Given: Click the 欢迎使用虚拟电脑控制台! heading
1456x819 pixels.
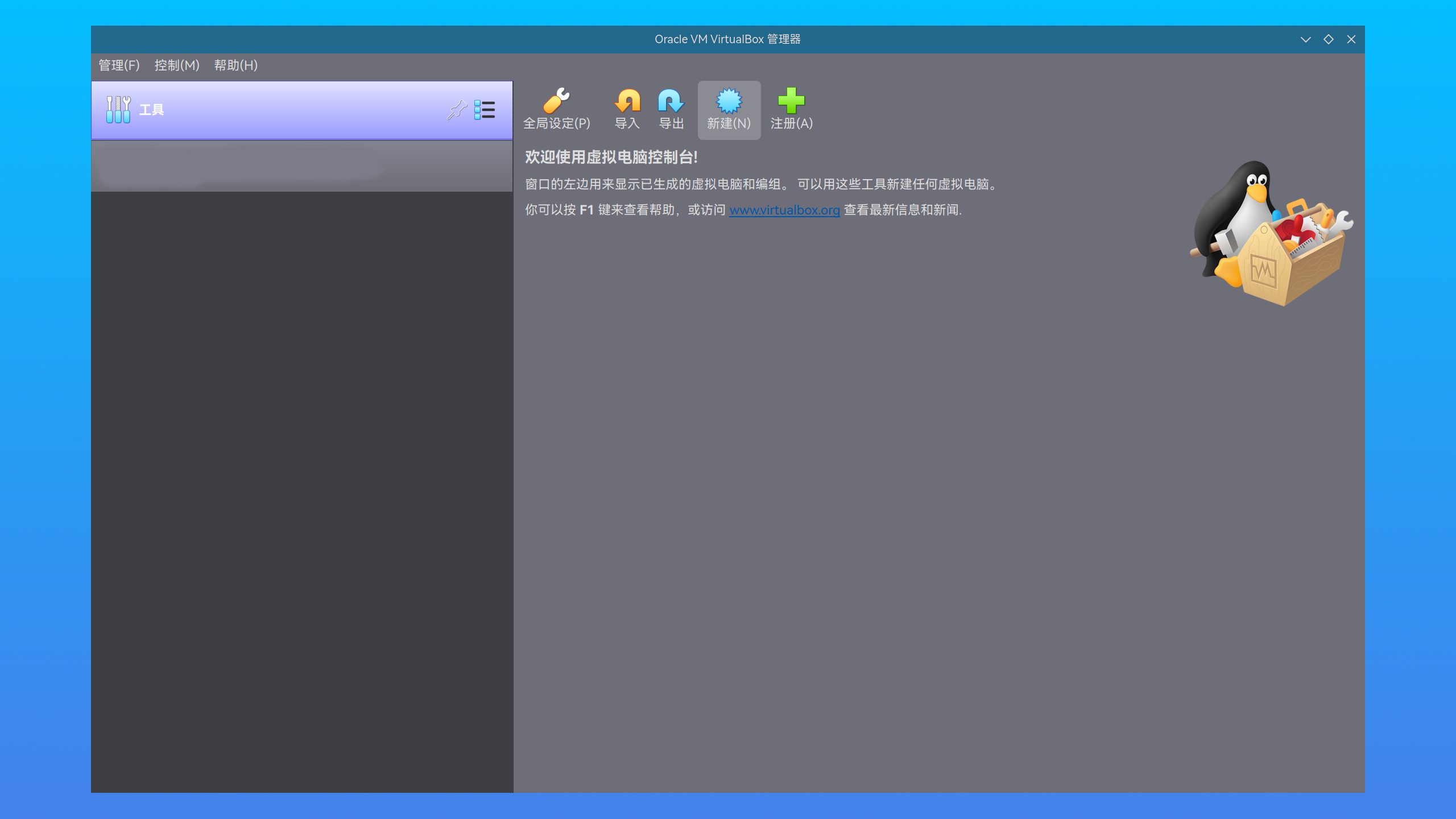Looking at the screenshot, I should [x=611, y=158].
